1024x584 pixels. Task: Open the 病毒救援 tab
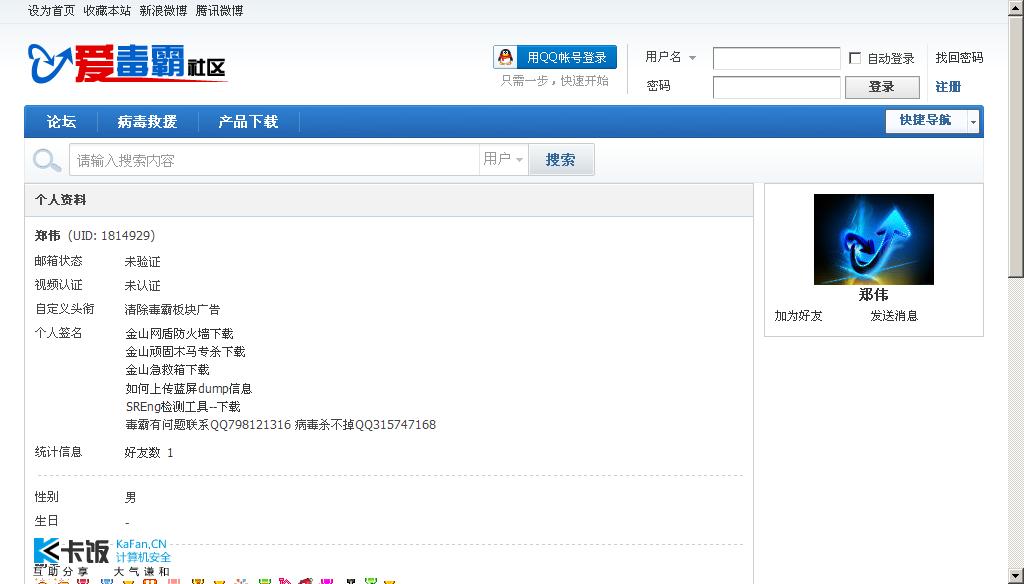[147, 122]
